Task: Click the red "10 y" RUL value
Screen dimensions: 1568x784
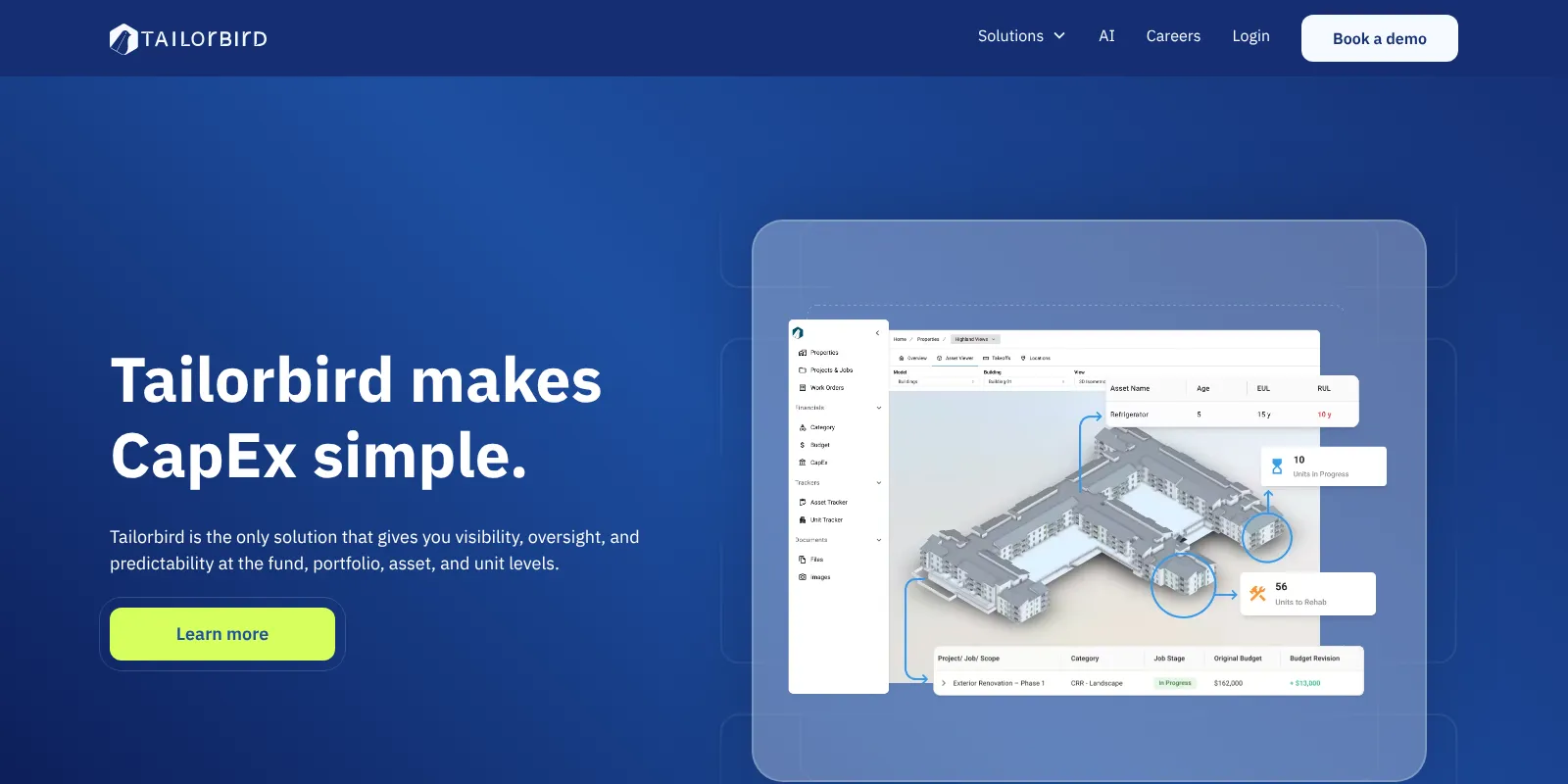Action: (1324, 415)
